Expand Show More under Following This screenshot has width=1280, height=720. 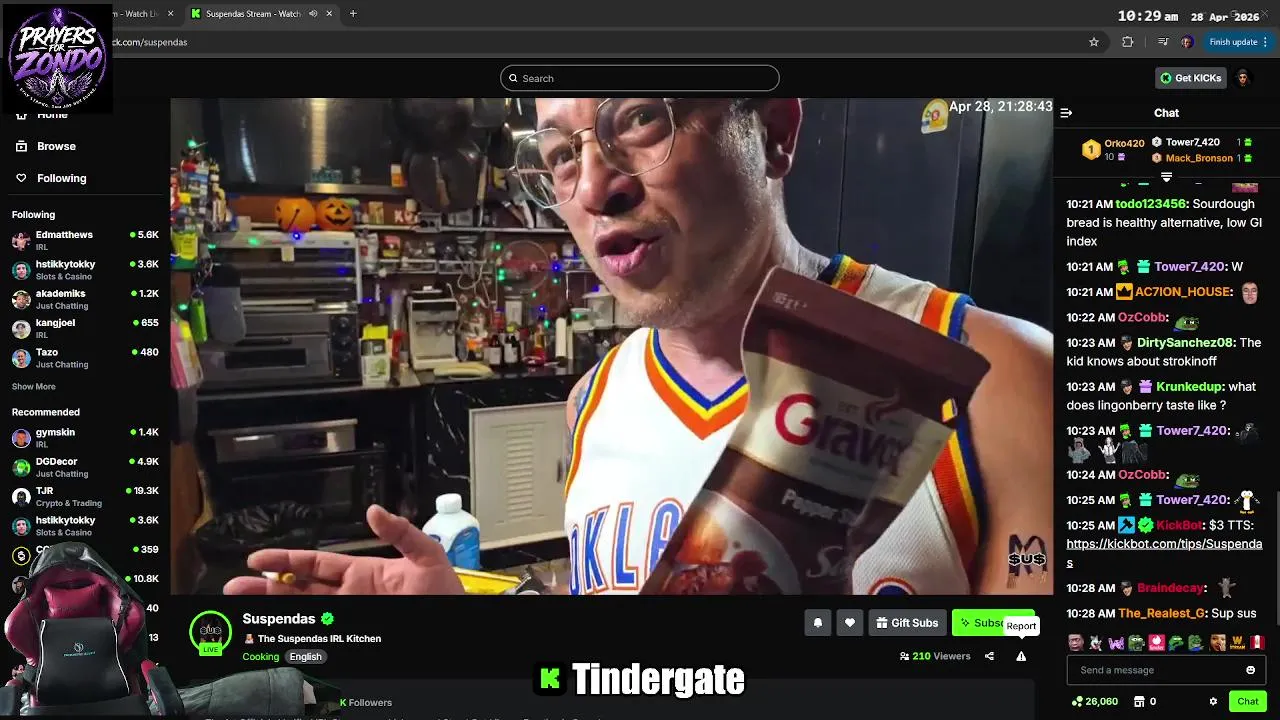point(34,386)
